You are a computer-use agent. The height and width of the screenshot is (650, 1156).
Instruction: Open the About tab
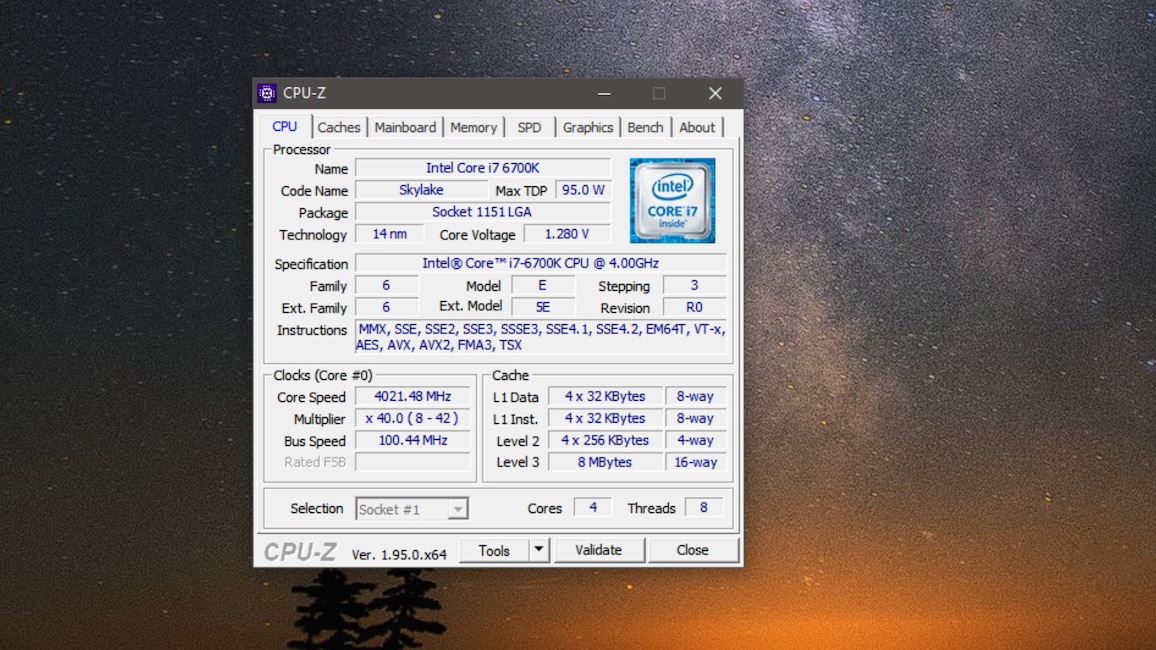click(x=697, y=127)
